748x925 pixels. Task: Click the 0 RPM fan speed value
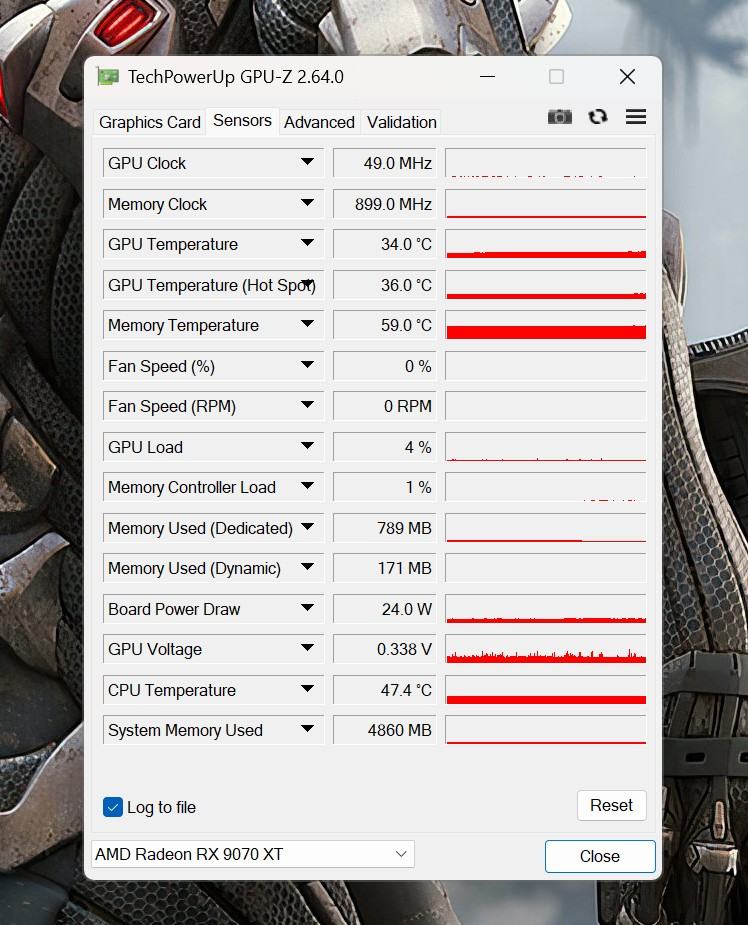(x=385, y=406)
